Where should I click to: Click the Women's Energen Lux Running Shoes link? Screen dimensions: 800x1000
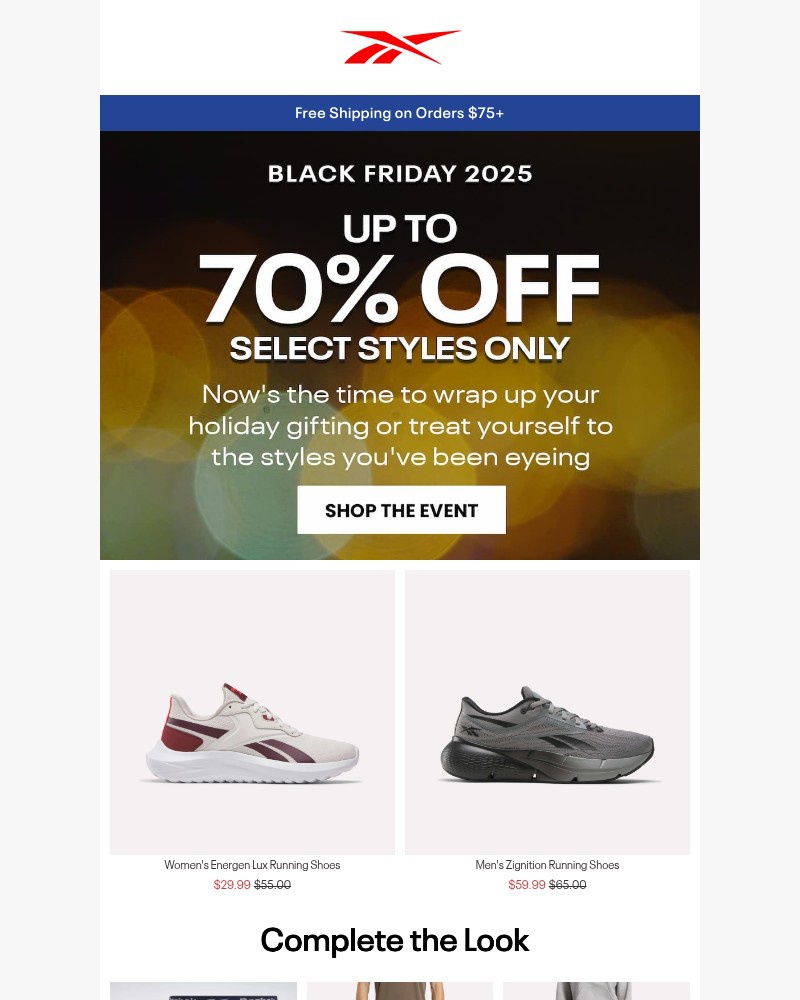[x=252, y=864]
